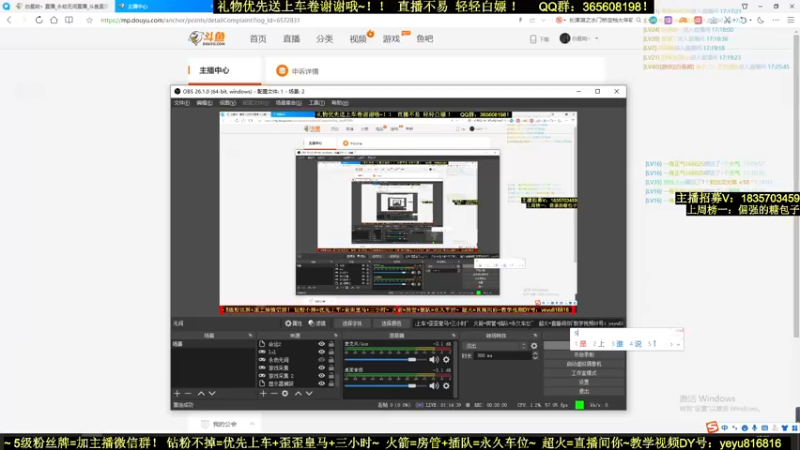This screenshot has width=800, height=450.
Task: Adjust the transition duration spinner arrows
Action: pyautogui.click(x=535, y=356)
